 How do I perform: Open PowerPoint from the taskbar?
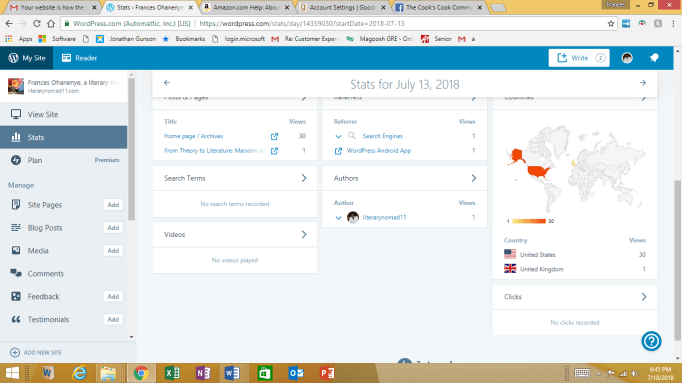[x=327, y=373]
